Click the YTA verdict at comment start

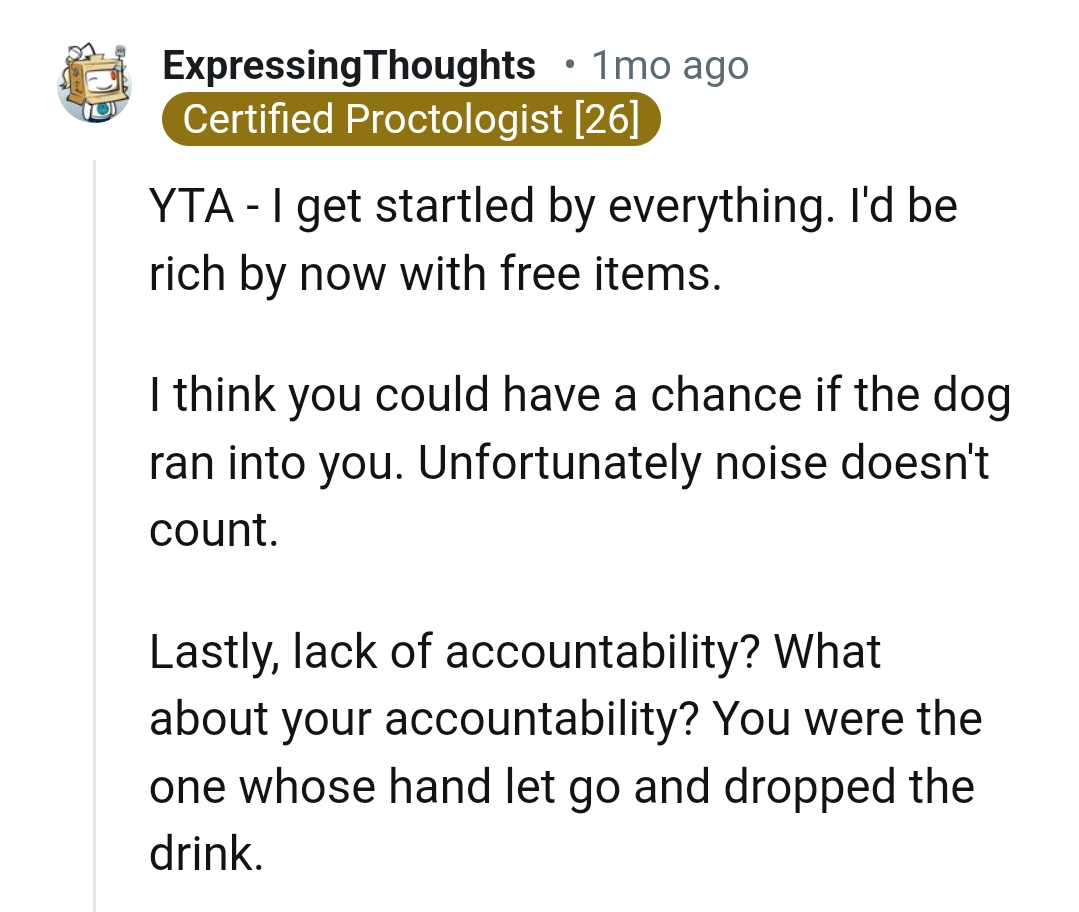[191, 206]
